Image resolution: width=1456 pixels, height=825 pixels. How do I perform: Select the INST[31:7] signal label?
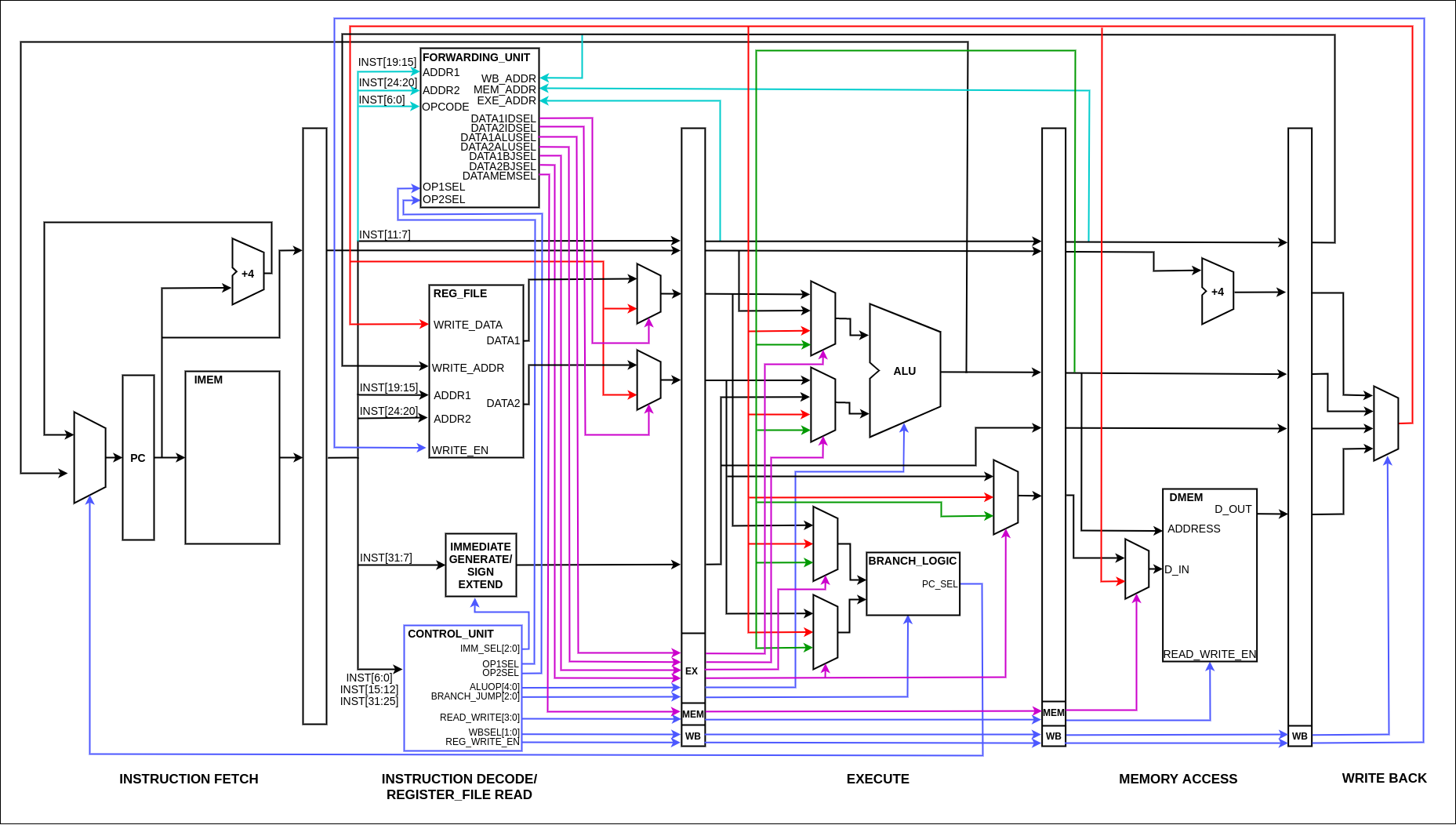point(386,558)
